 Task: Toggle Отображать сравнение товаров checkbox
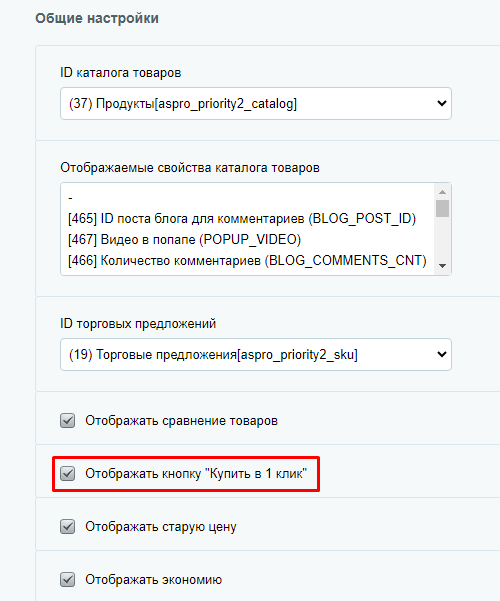[x=67, y=420]
